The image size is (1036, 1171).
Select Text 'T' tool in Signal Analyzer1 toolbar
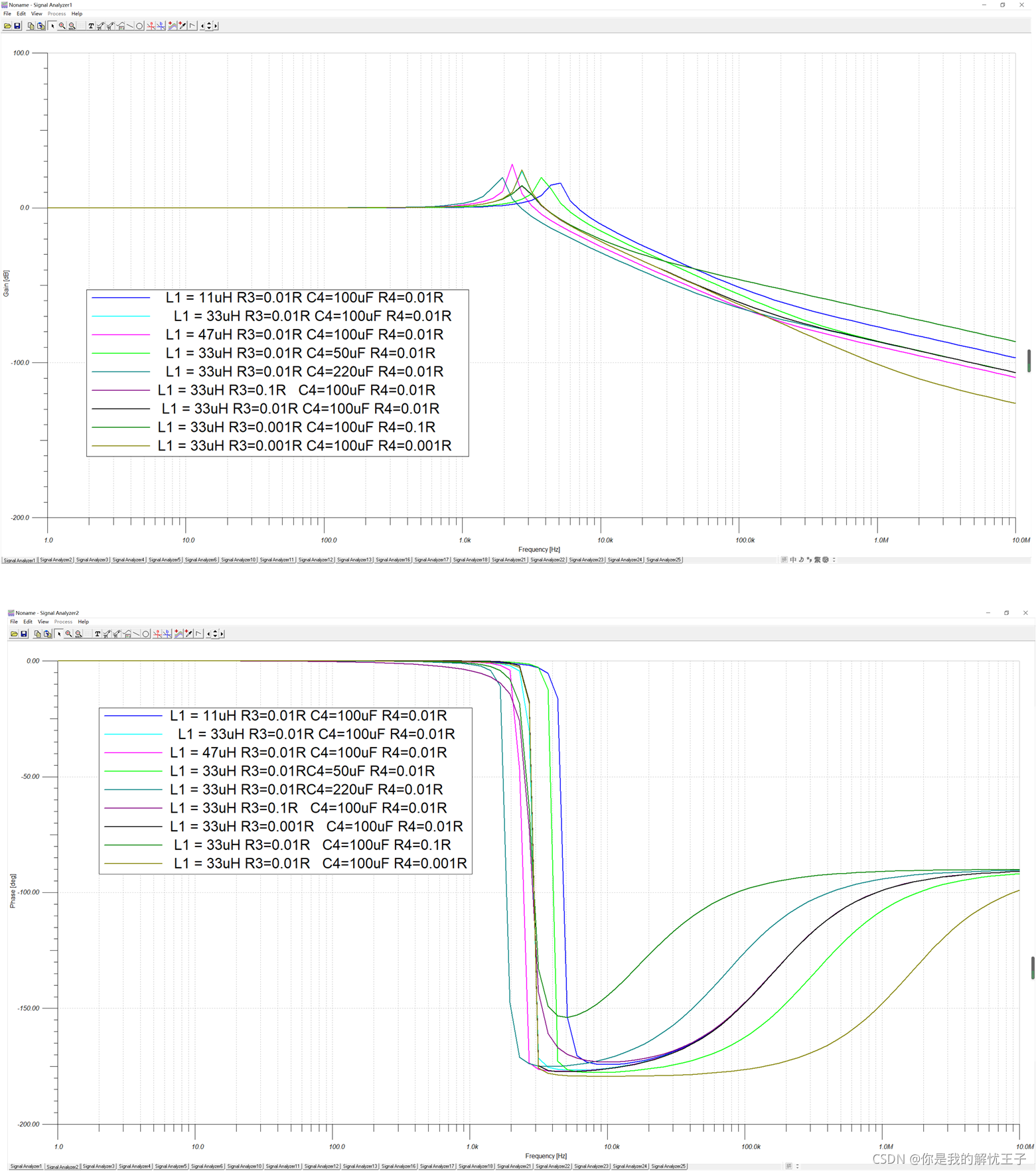(x=91, y=26)
